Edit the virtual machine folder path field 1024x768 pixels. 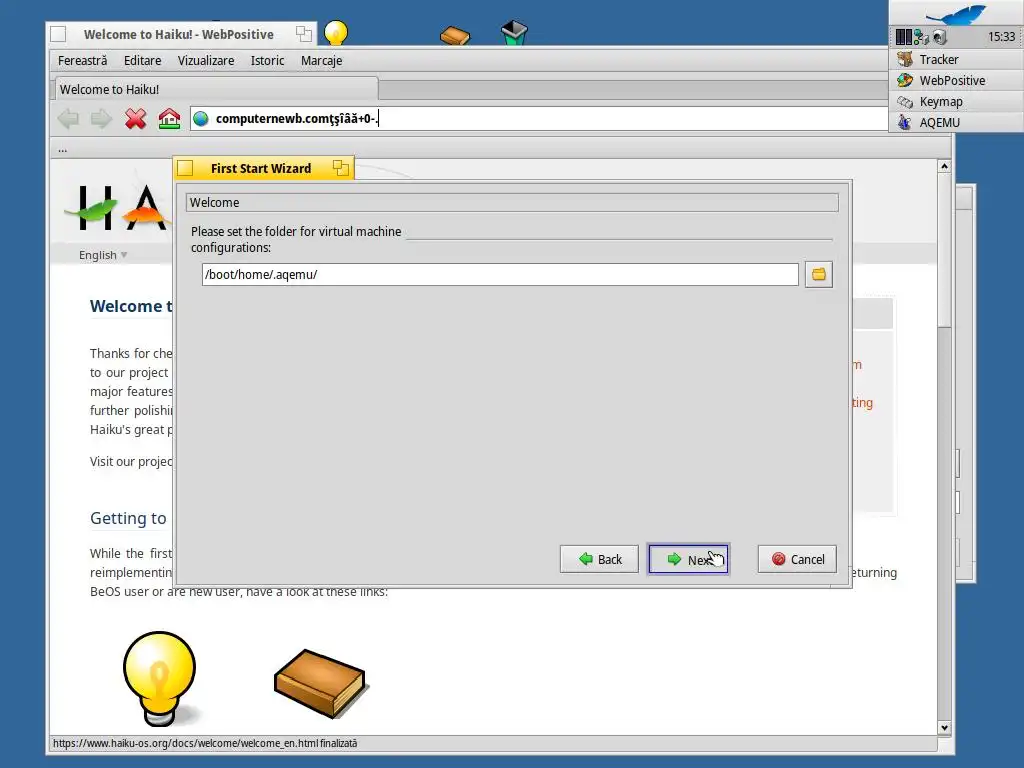pos(500,274)
